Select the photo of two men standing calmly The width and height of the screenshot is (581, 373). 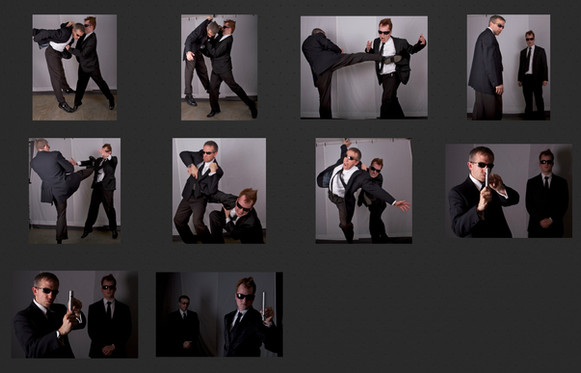point(508,67)
